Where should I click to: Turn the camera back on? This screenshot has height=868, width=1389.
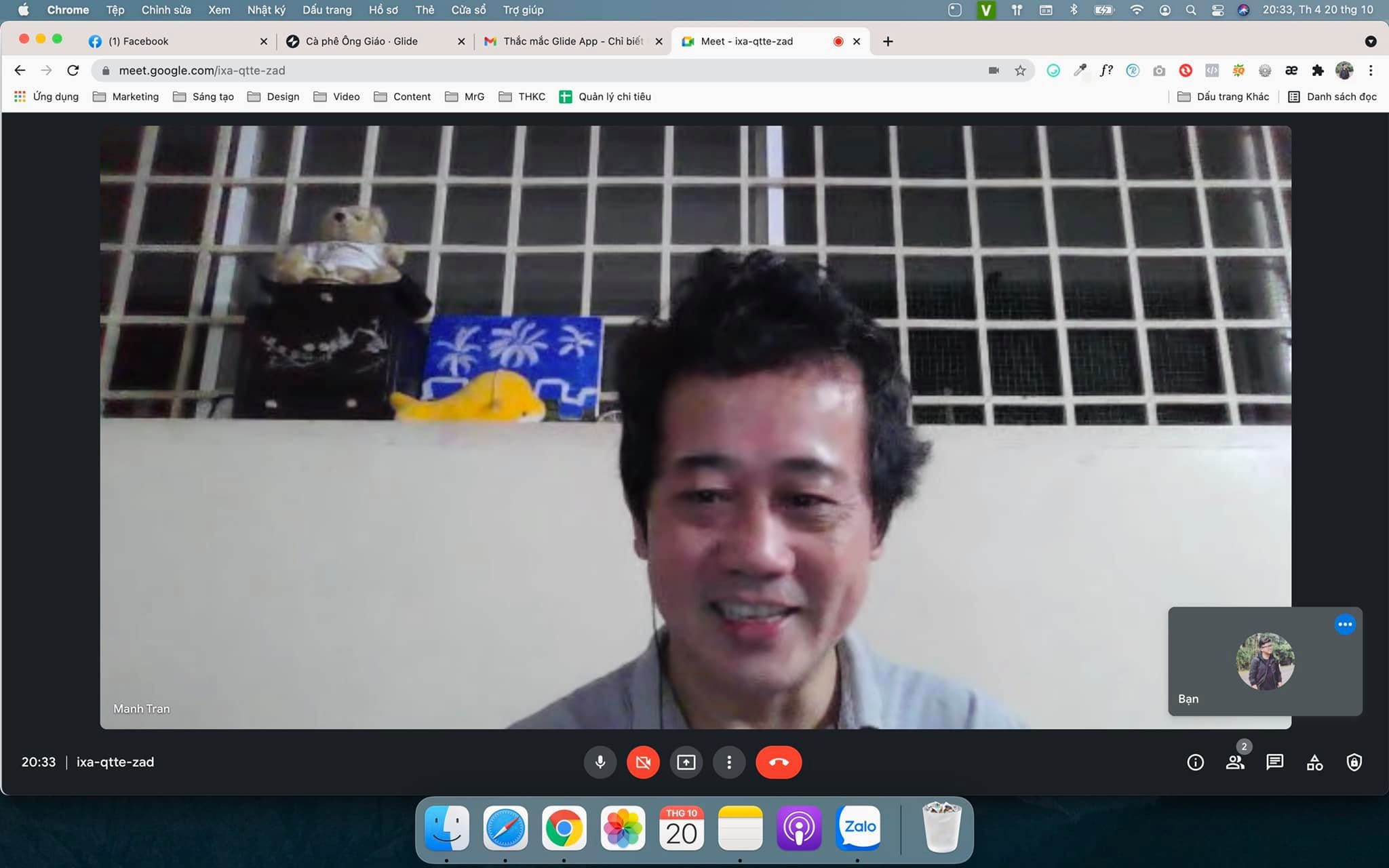coord(643,762)
